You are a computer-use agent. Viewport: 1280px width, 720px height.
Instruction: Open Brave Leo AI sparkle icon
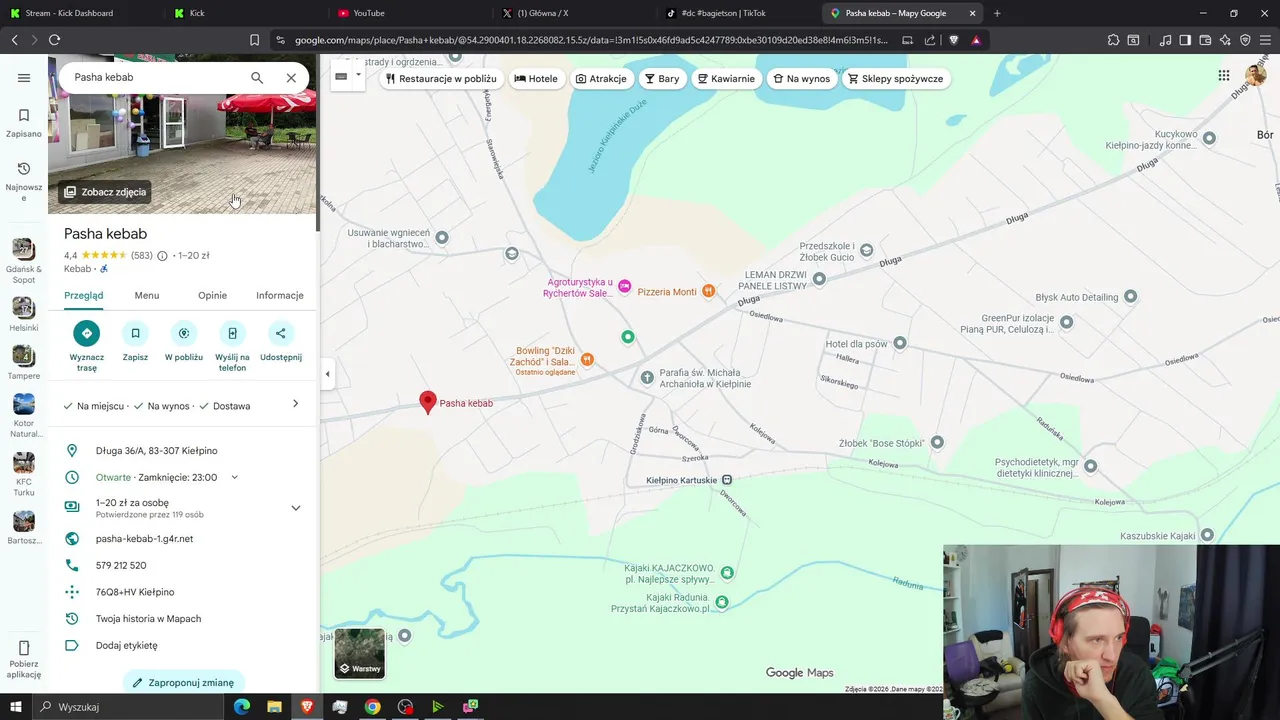[x=1225, y=40]
